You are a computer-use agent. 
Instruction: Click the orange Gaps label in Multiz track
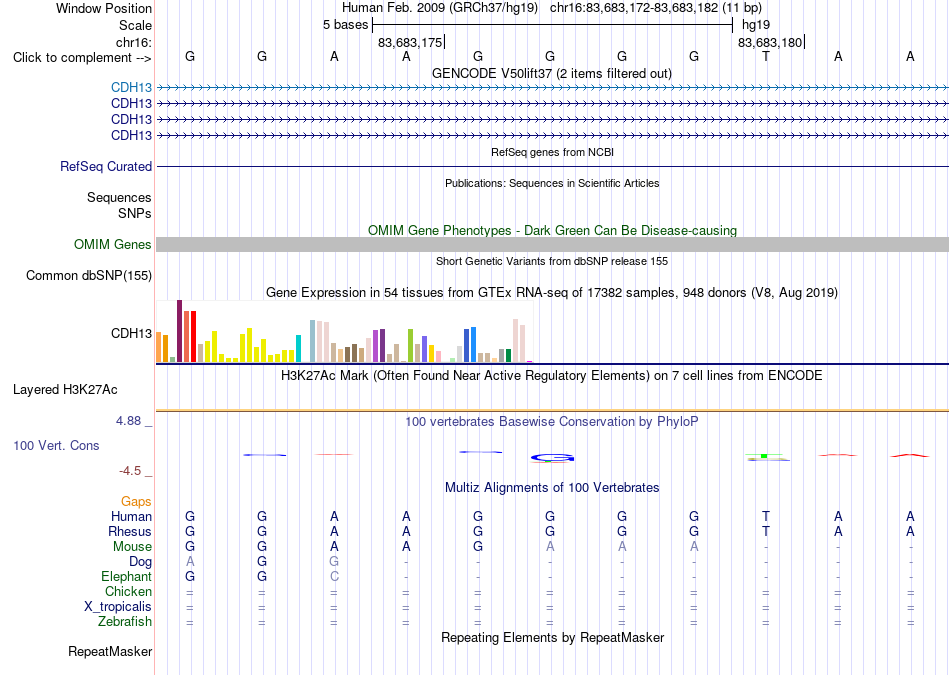pos(136,501)
